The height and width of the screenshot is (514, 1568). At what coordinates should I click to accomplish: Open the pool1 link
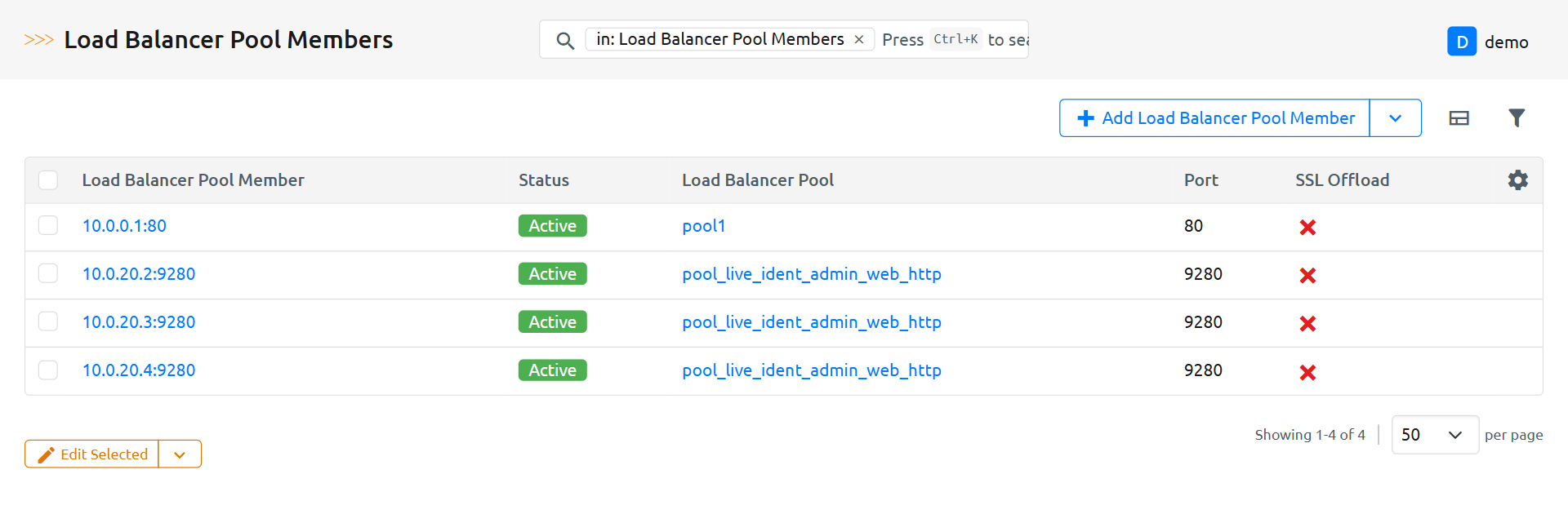(703, 226)
